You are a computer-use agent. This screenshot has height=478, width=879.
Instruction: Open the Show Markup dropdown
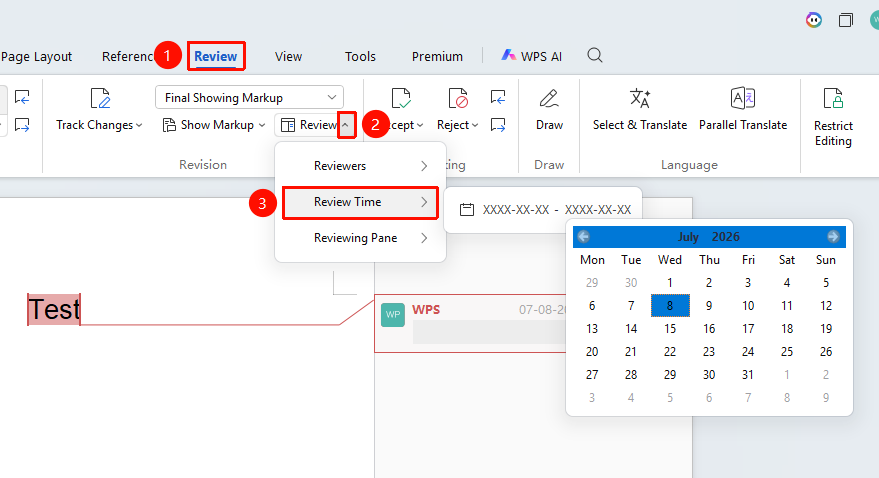(262, 126)
